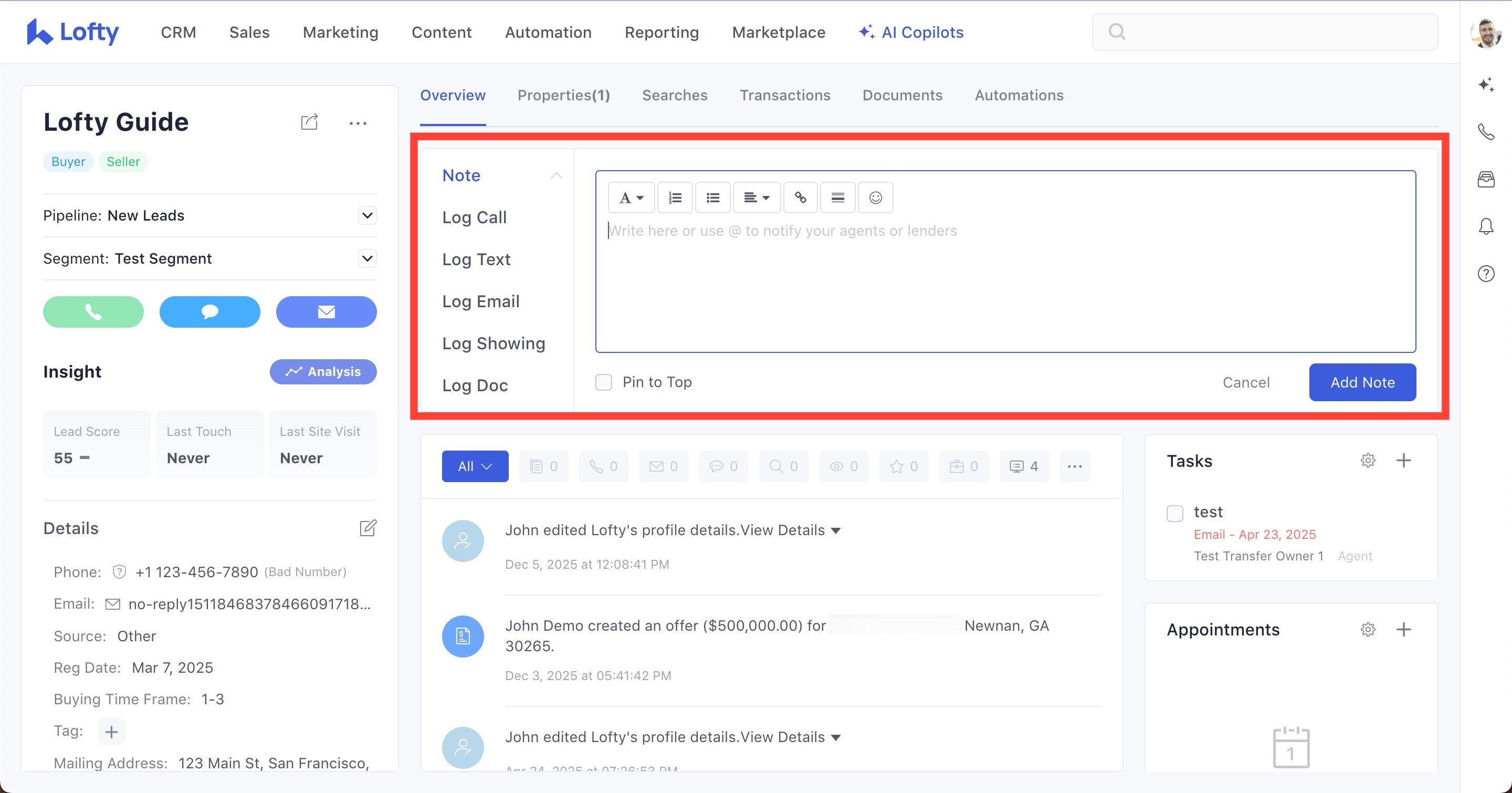The image size is (1512, 793).
Task: Edit contact Details with pencil icon
Action: [x=368, y=528]
